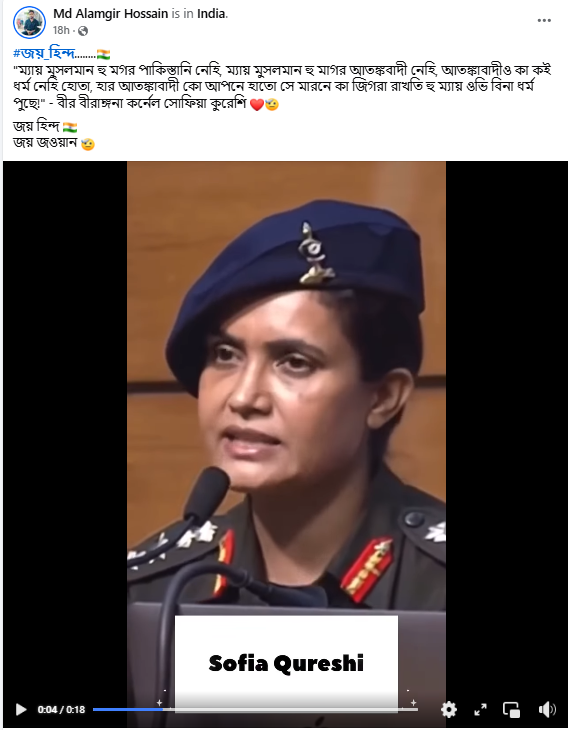
Task: Open the 18h post timestamp
Action: click(61, 30)
